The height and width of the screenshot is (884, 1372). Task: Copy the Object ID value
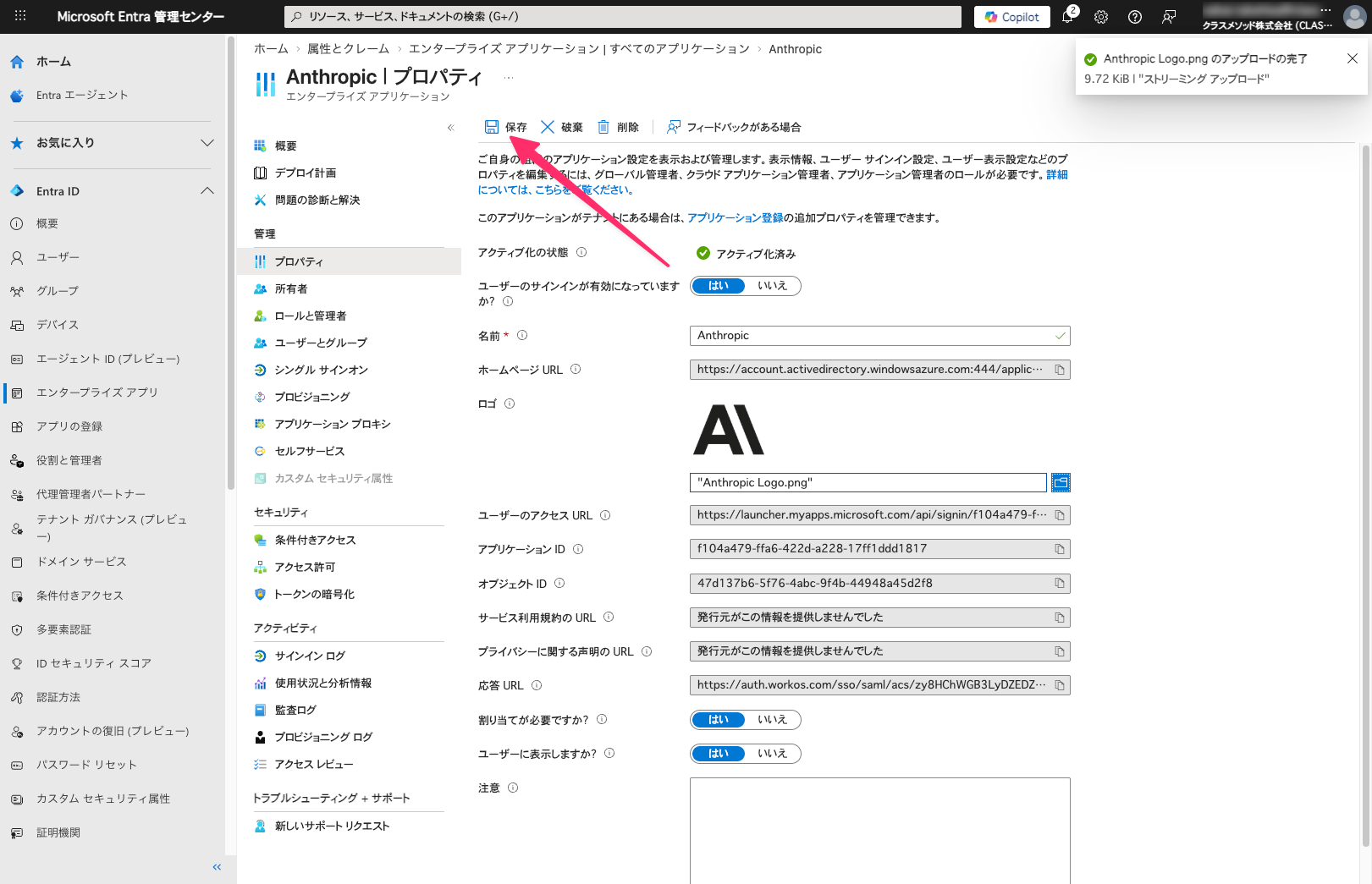(1059, 584)
